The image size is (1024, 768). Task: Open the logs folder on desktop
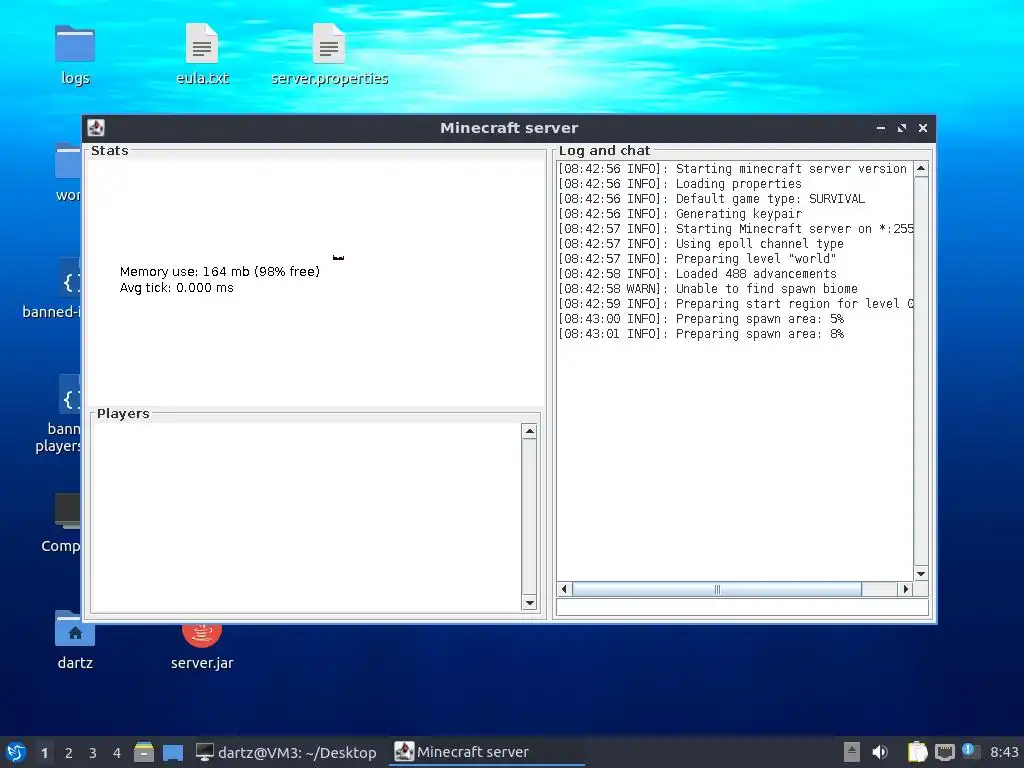pyautogui.click(x=75, y=44)
